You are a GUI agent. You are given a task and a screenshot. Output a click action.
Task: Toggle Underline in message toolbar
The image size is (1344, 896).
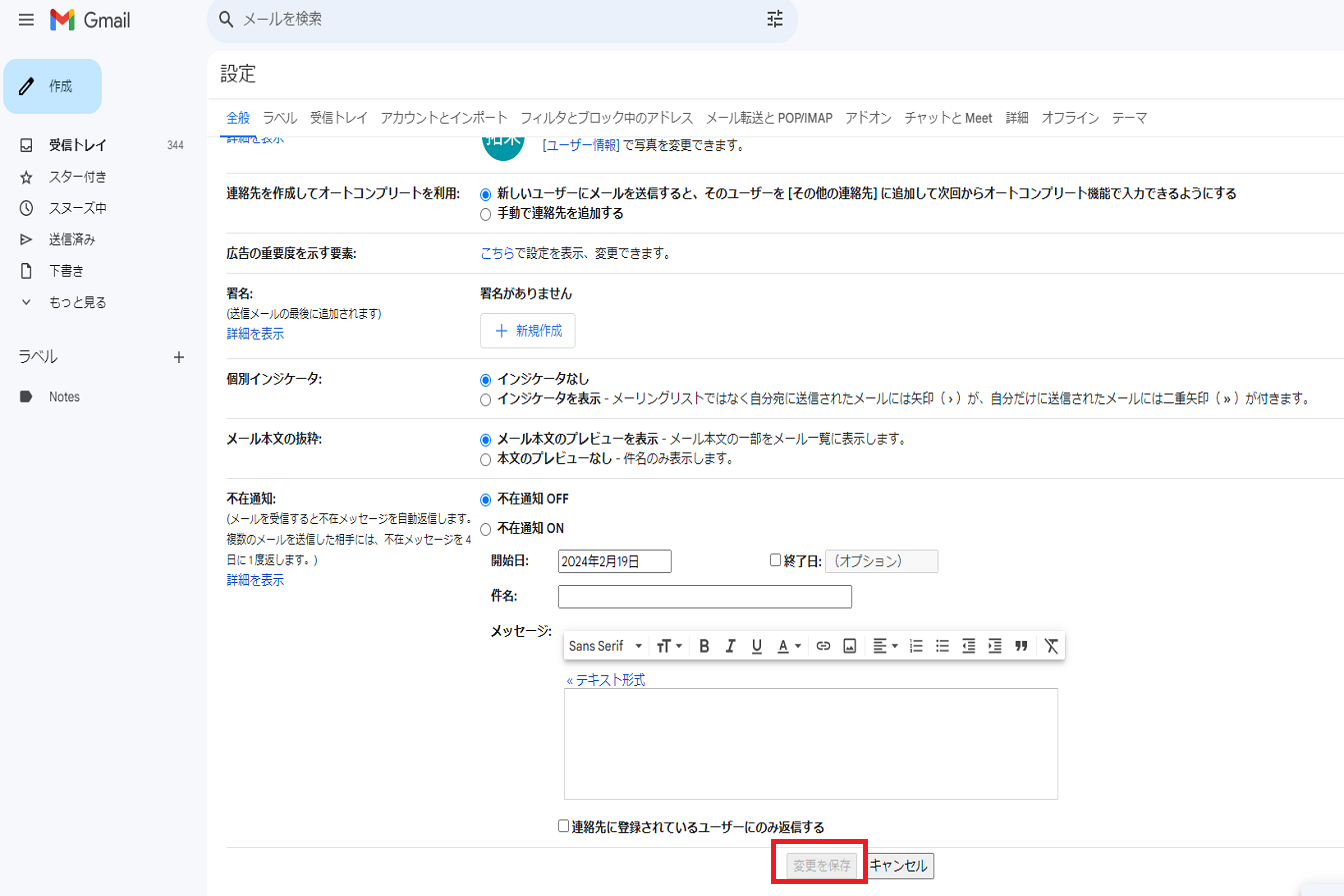(757, 646)
